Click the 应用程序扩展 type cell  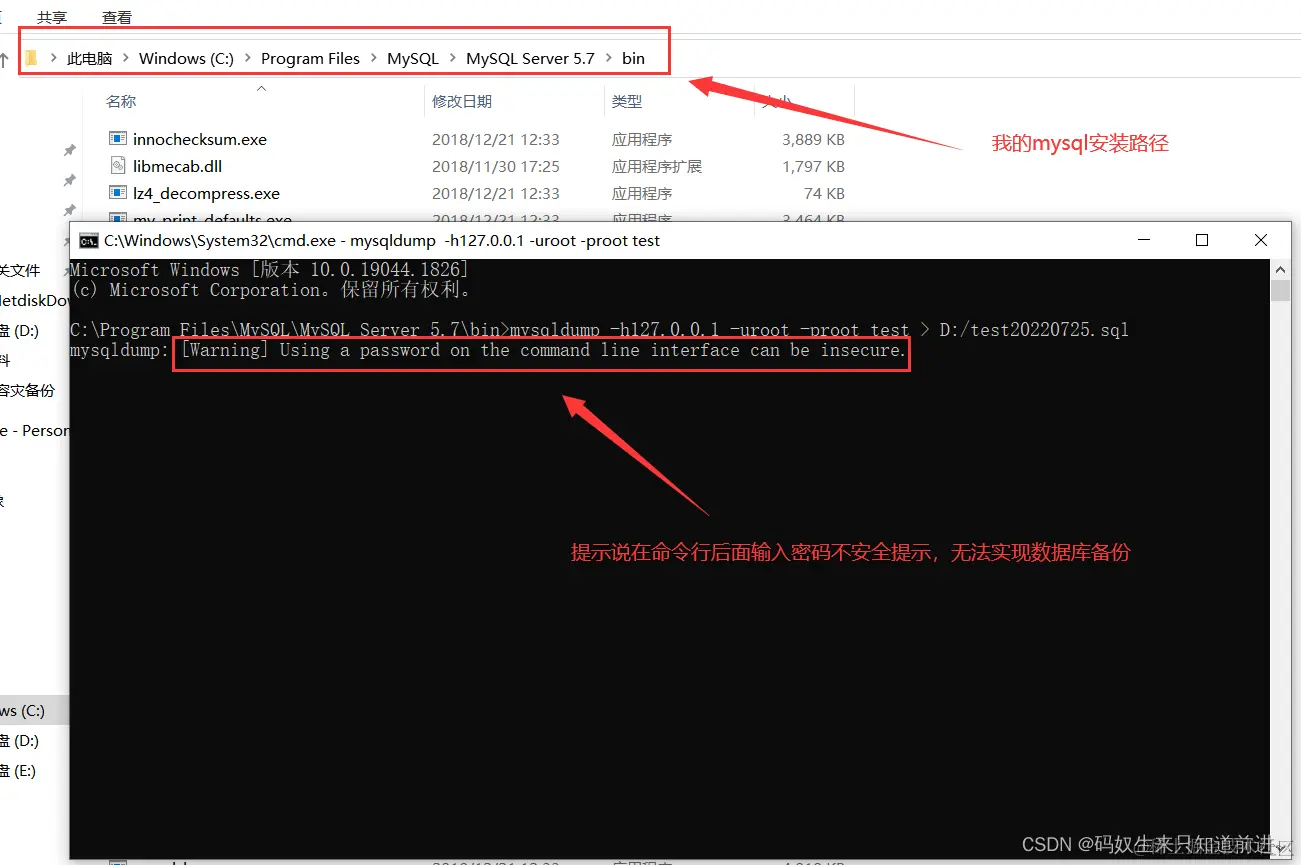657,167
